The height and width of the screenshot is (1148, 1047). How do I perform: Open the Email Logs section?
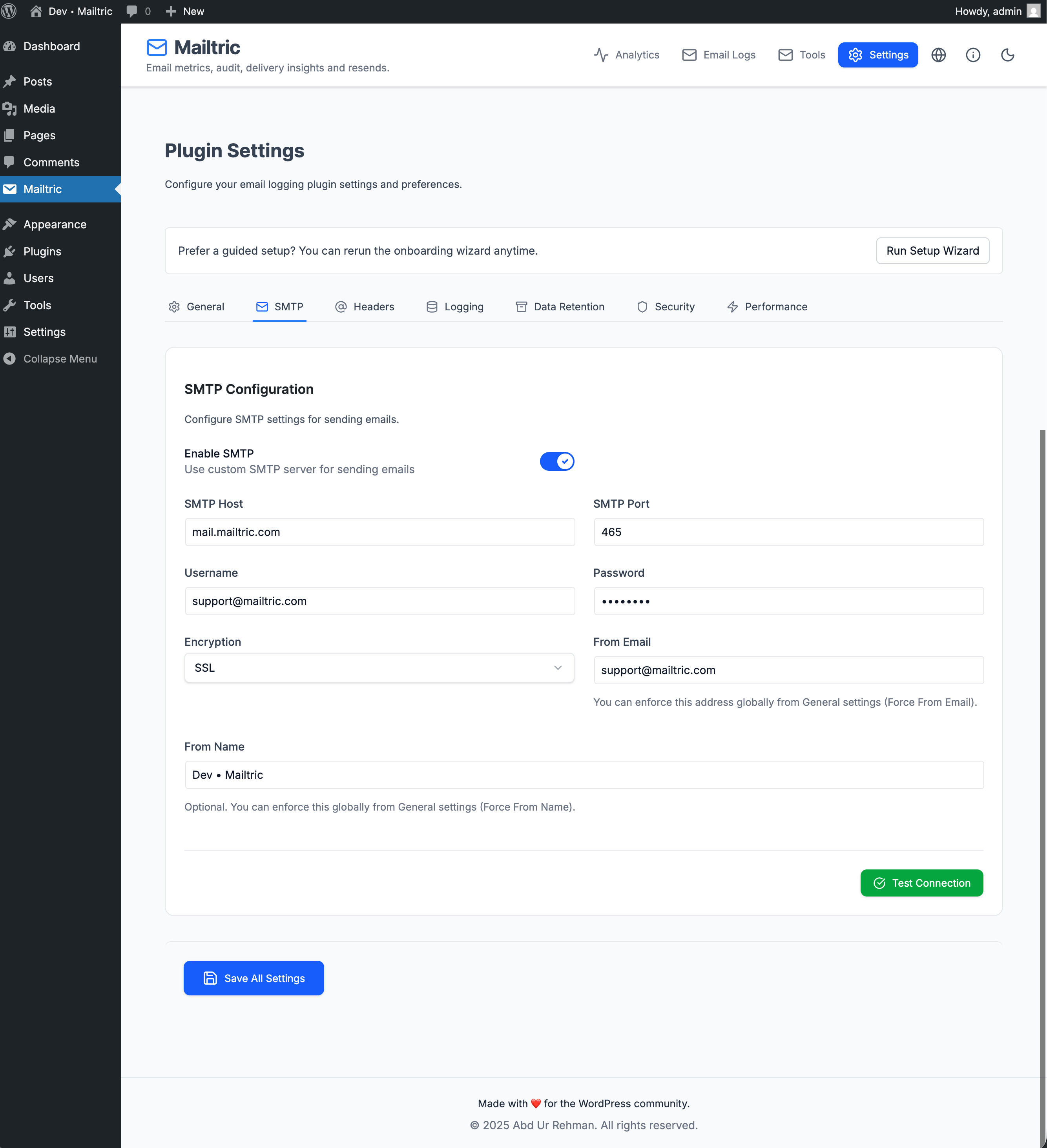point(718,55)
